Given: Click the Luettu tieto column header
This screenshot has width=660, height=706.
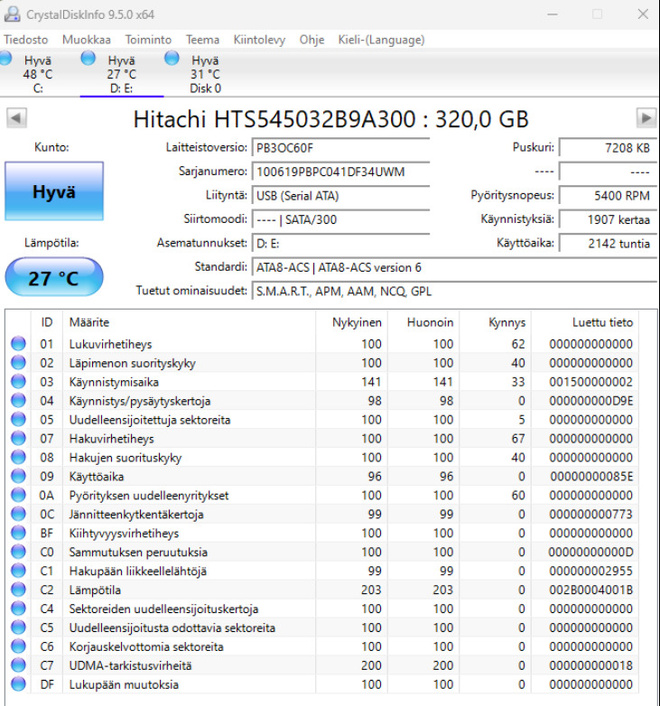Looking at the screenshot, I should pyautogui.click(x=602, y=322).
